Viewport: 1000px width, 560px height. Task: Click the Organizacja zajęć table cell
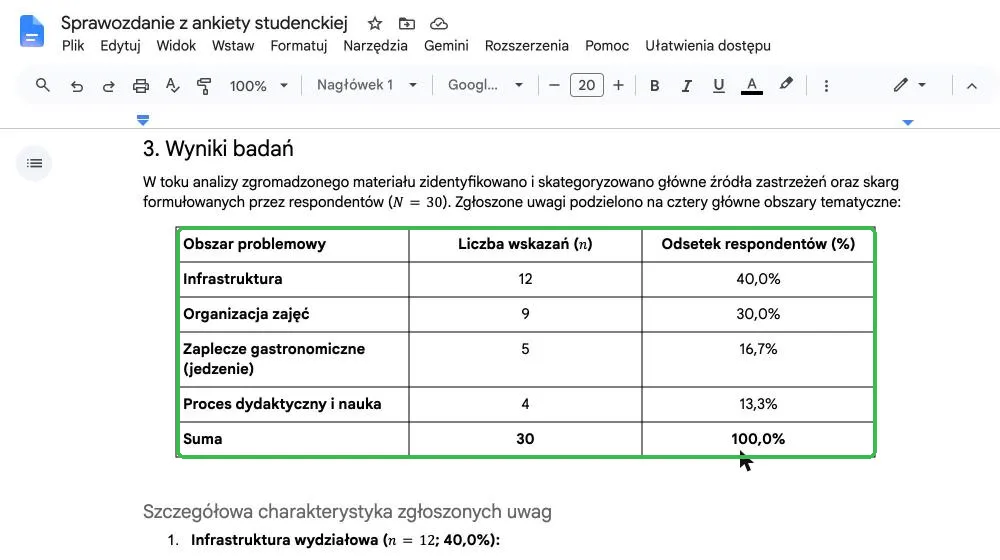click(294, 314)
